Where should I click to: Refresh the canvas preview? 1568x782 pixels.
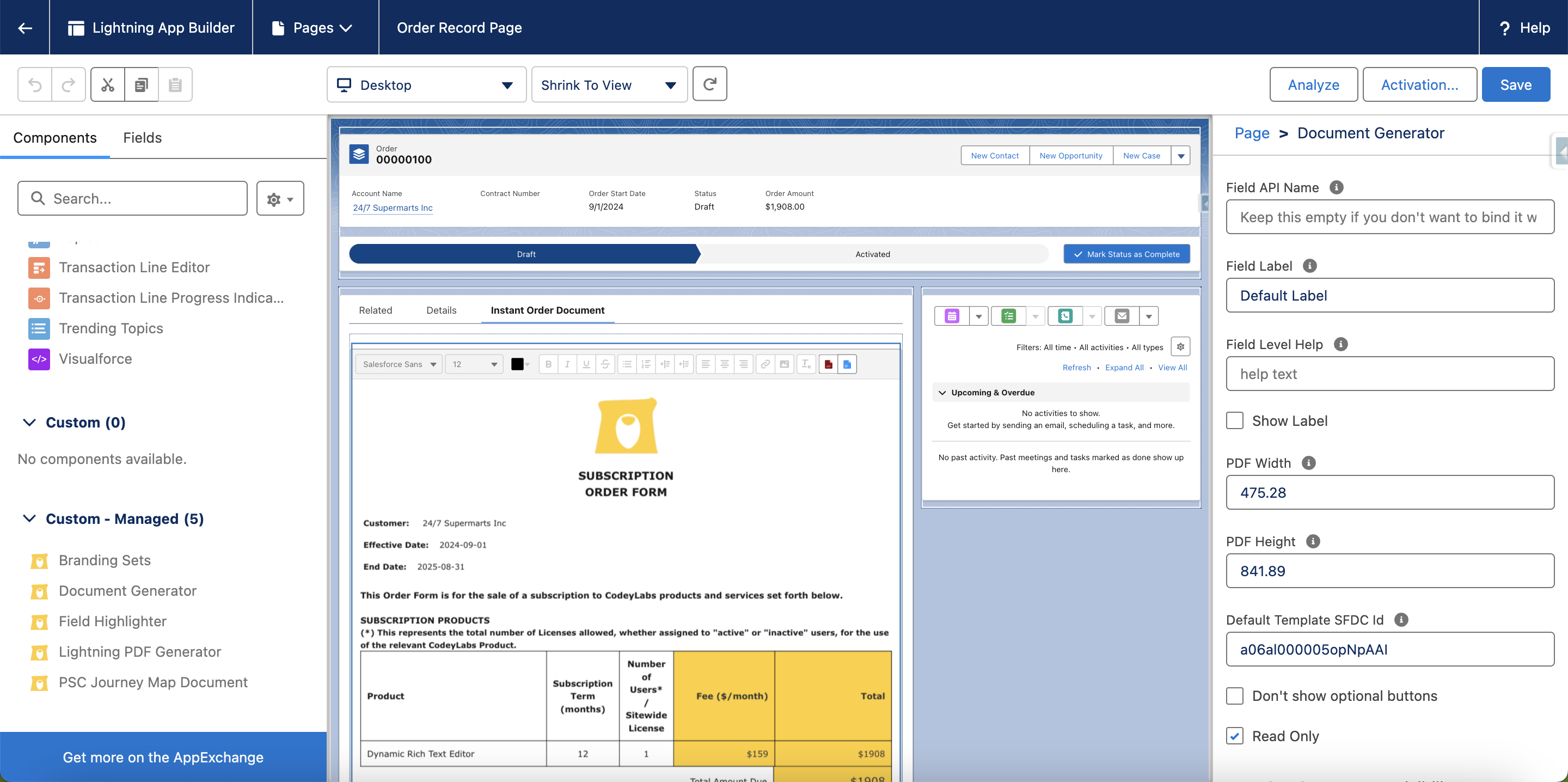point(710,84)
